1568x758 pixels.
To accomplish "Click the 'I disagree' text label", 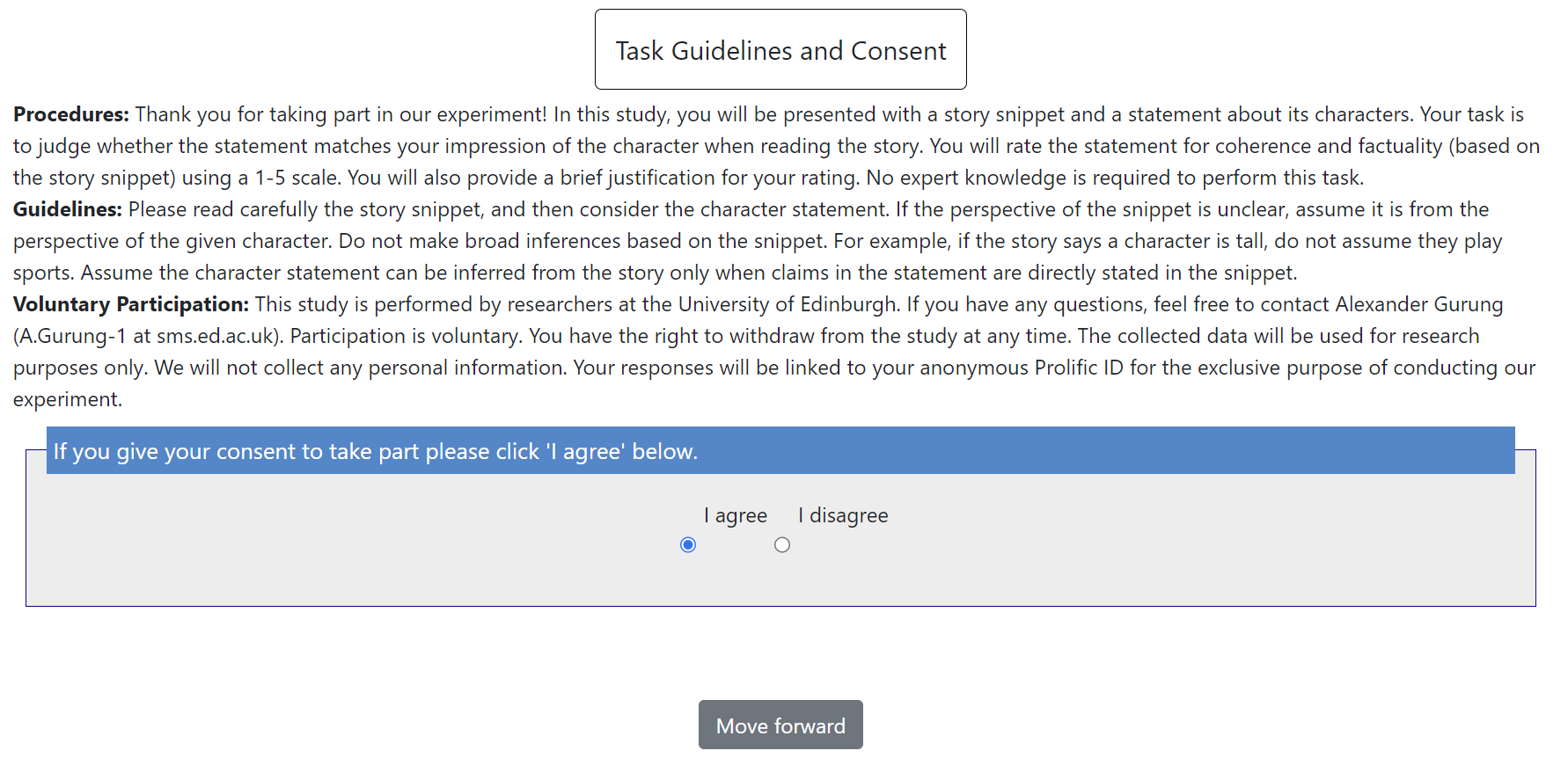I will [x=843, y=515].
